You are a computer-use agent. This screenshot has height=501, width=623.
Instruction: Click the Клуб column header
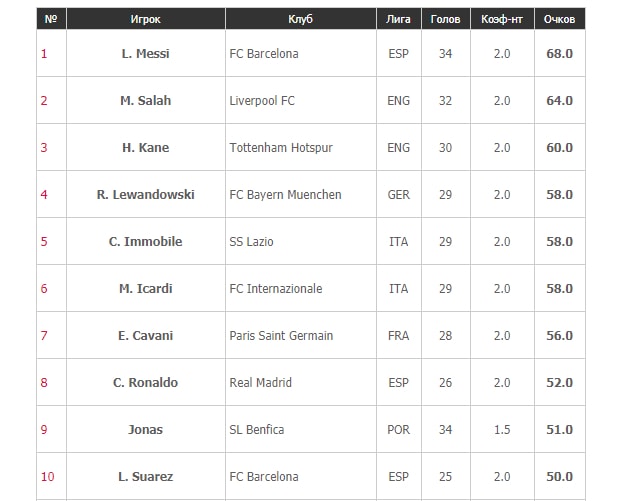tap(300, 19)
